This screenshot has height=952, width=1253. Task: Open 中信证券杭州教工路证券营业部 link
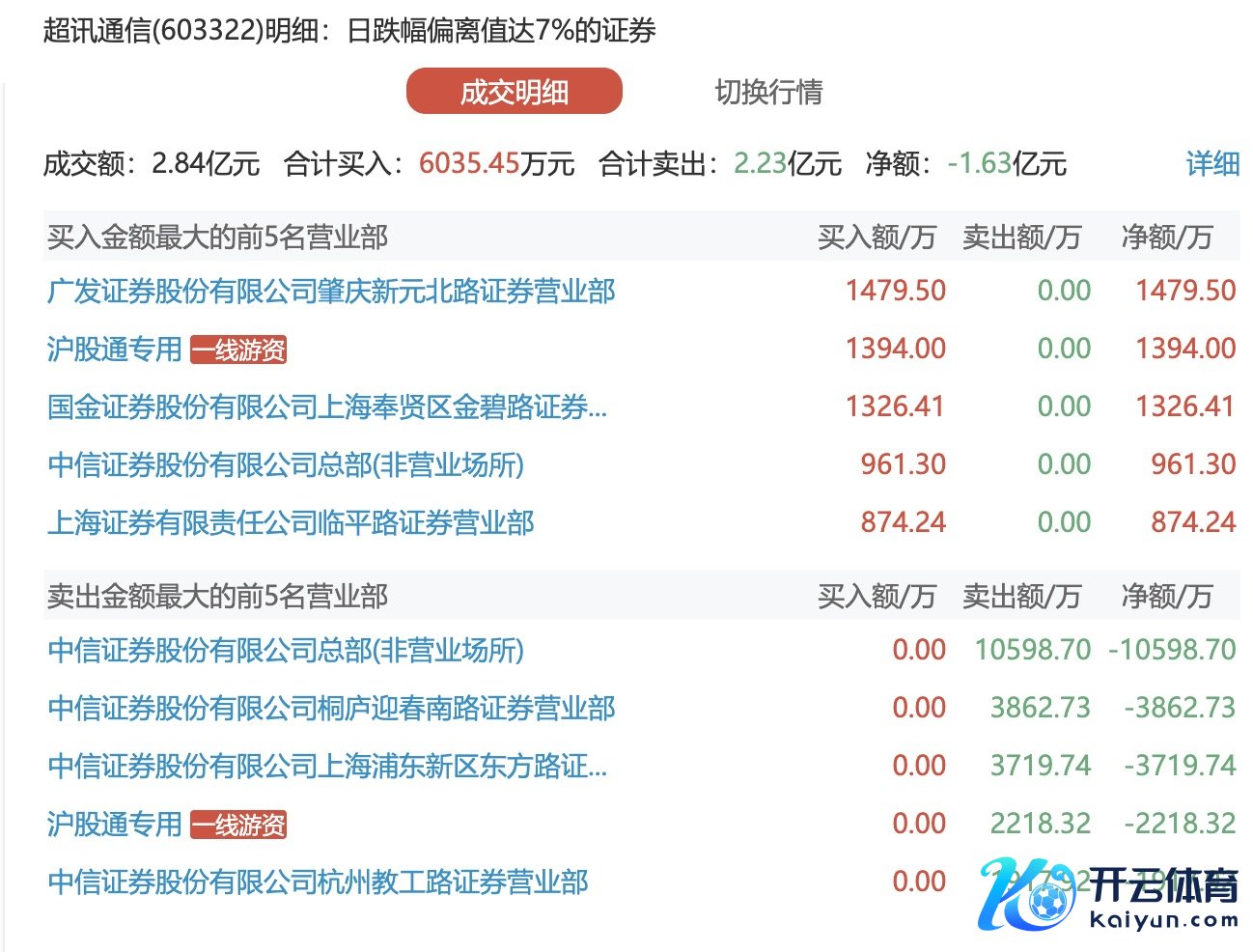click(x=318, y=882)
